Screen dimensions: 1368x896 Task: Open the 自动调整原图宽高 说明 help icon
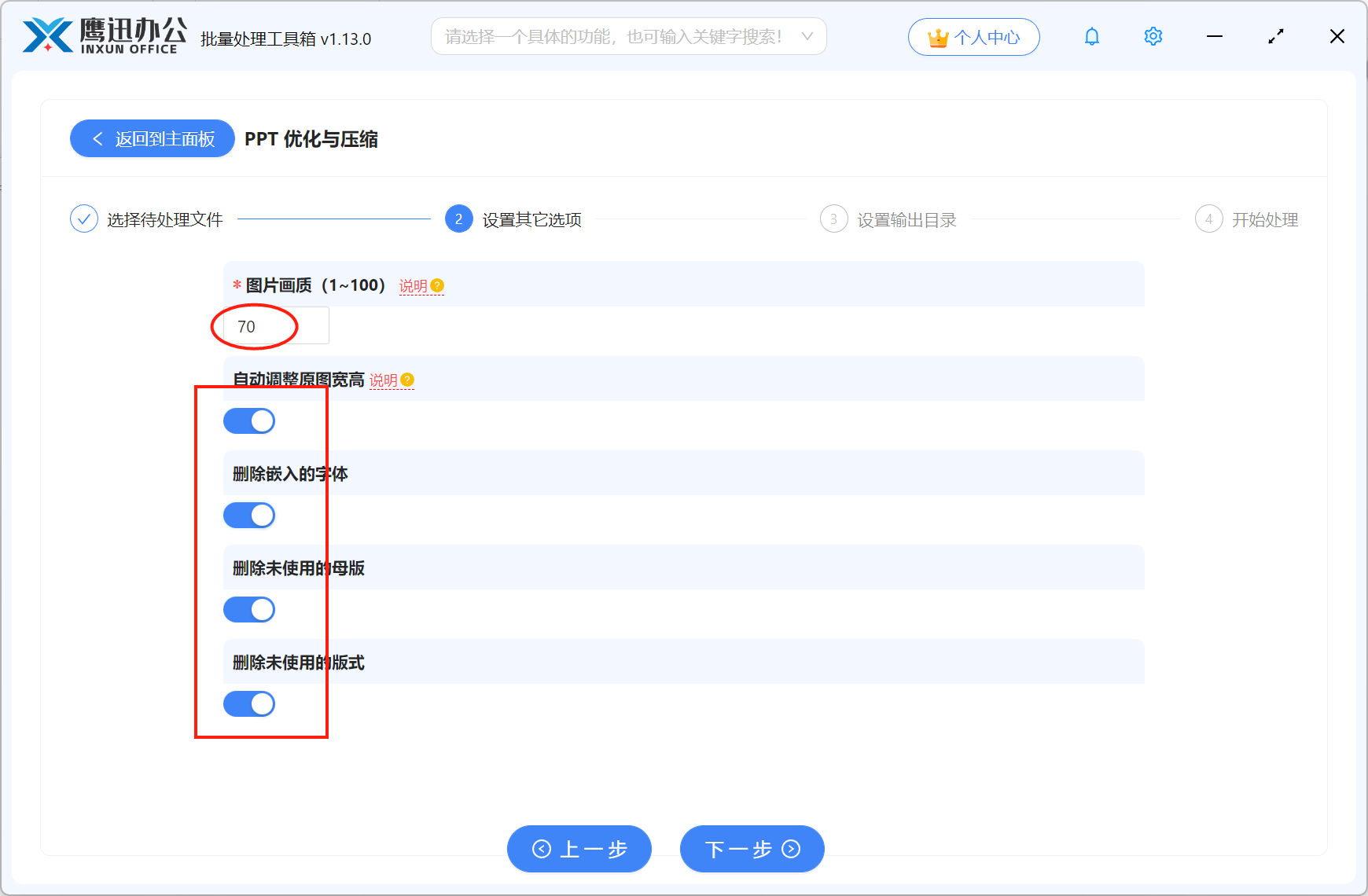406,380
